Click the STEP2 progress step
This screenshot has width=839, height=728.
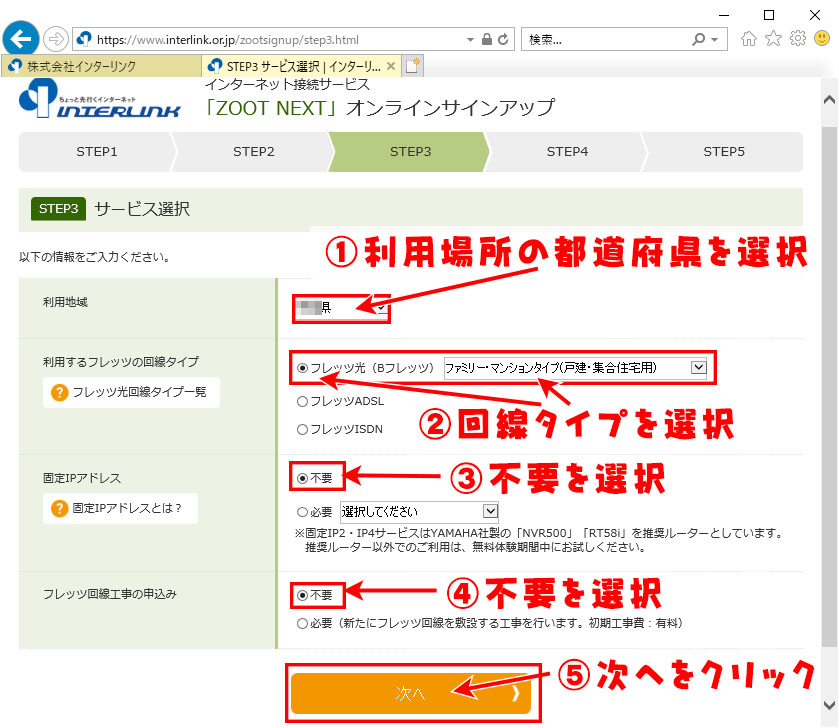click(254, 152)
